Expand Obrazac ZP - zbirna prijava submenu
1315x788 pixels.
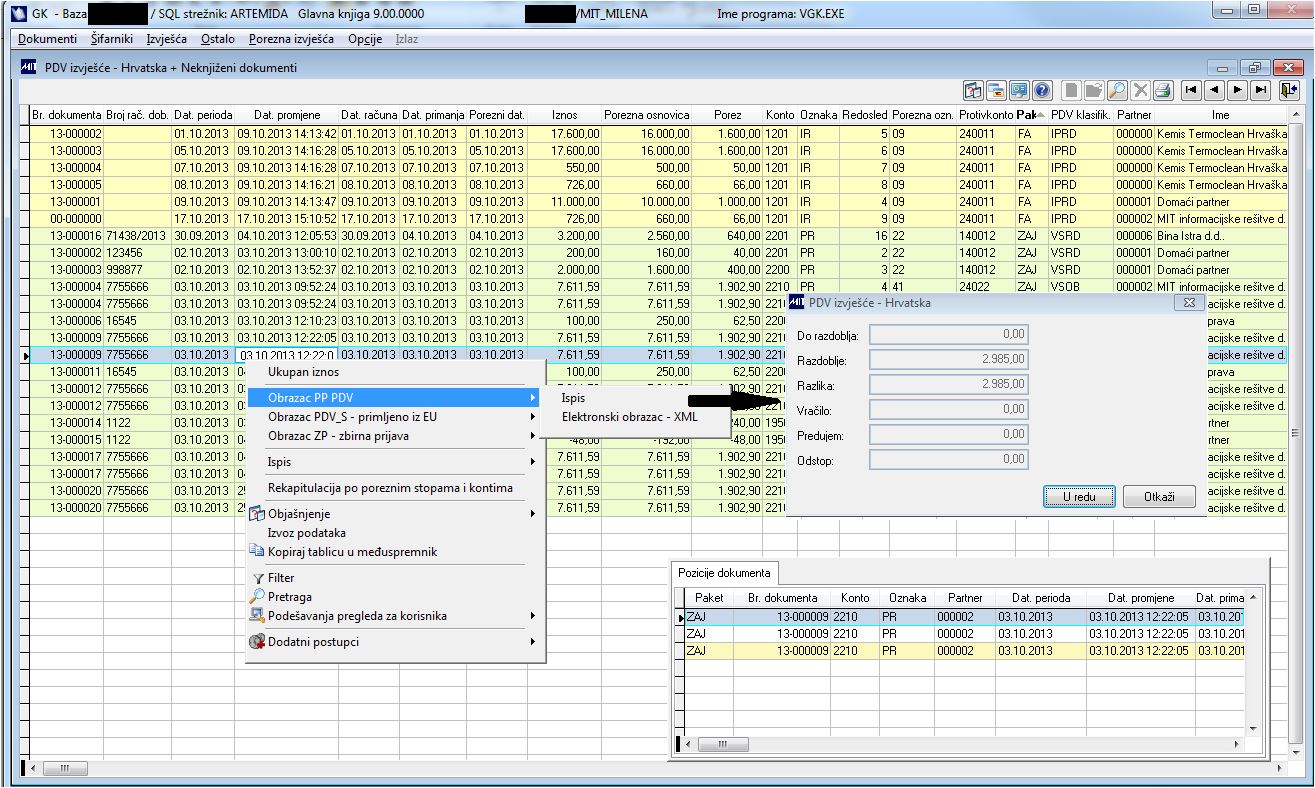click(x=395, y=436)
